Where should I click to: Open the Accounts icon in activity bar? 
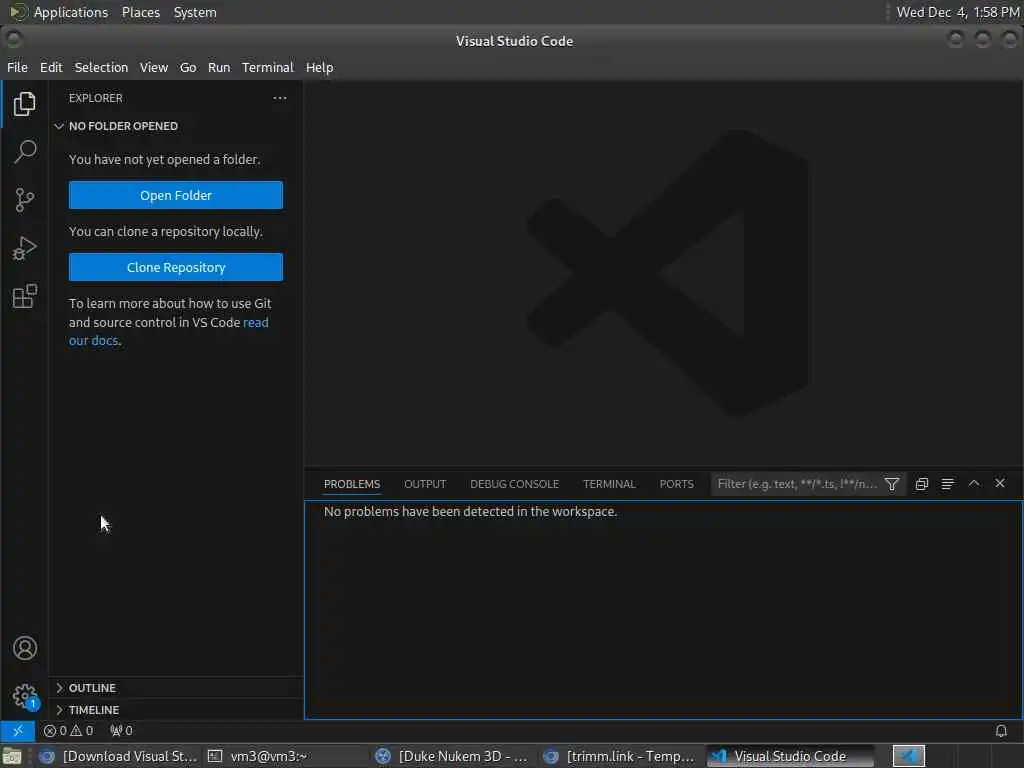click(x=25, y=648)
